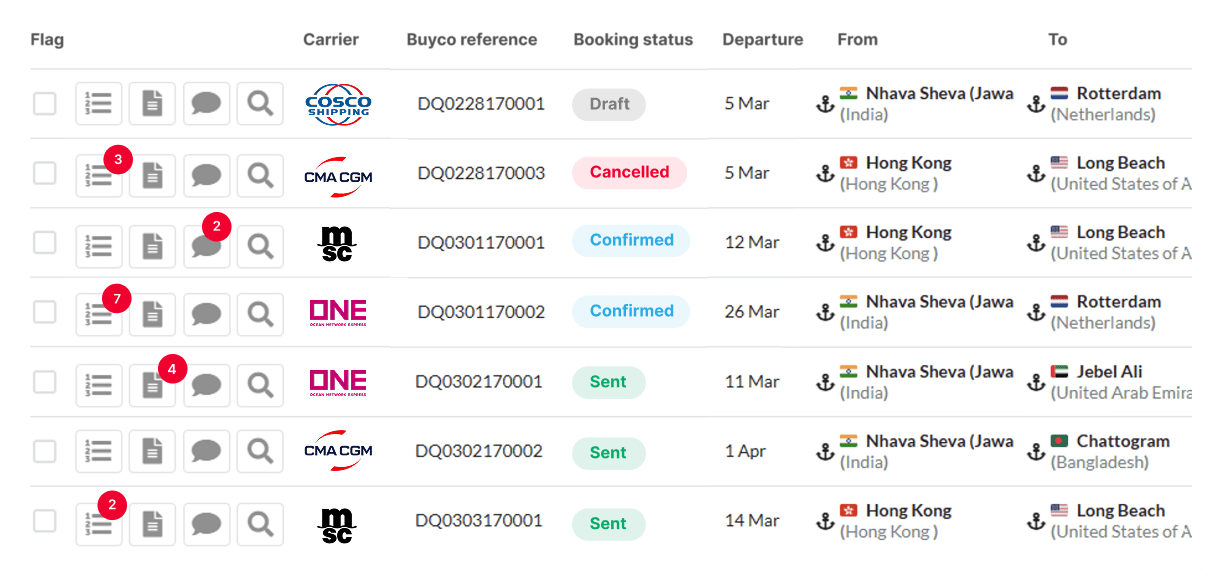This screenshot has height=578, width=1216.
Task: Open comments icon for booking DQ0301170001
Action: coord(206,245)
